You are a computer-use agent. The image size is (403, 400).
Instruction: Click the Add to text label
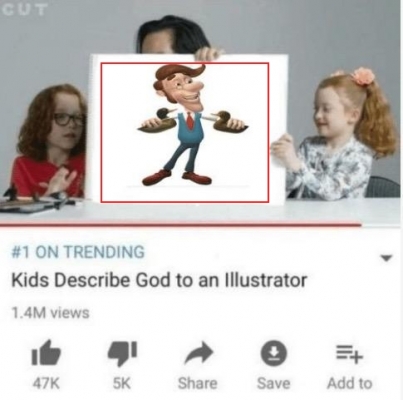350,383
